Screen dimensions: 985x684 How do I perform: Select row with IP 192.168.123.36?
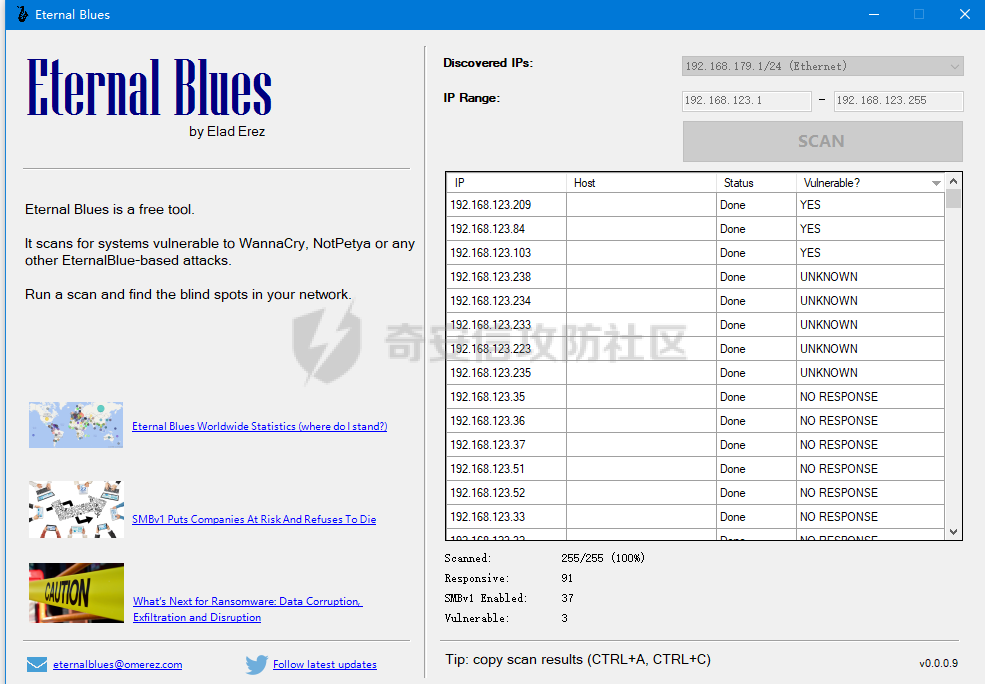tap(695, 421)
